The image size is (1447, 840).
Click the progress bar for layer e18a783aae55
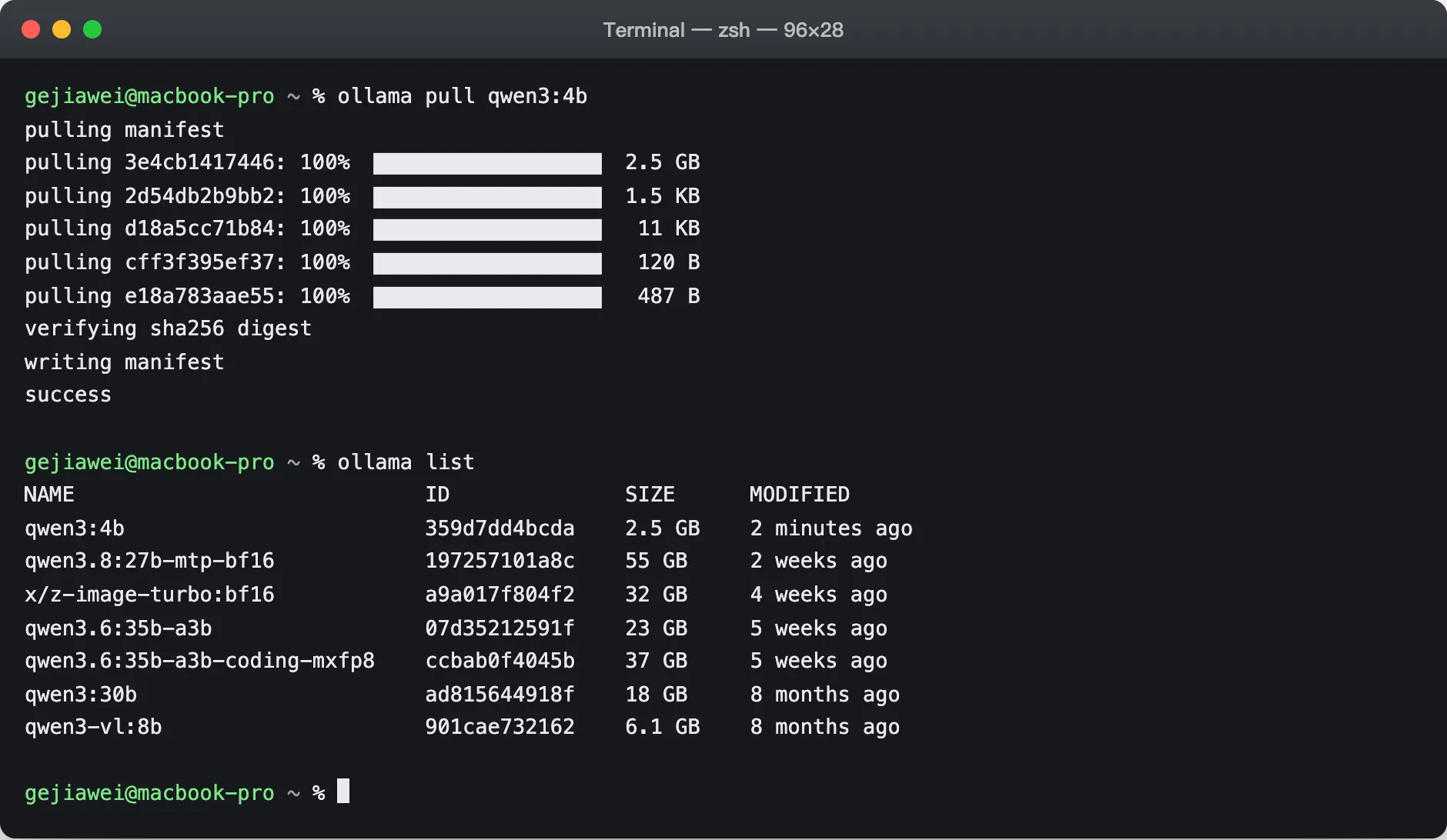click(x=487, y=297)
